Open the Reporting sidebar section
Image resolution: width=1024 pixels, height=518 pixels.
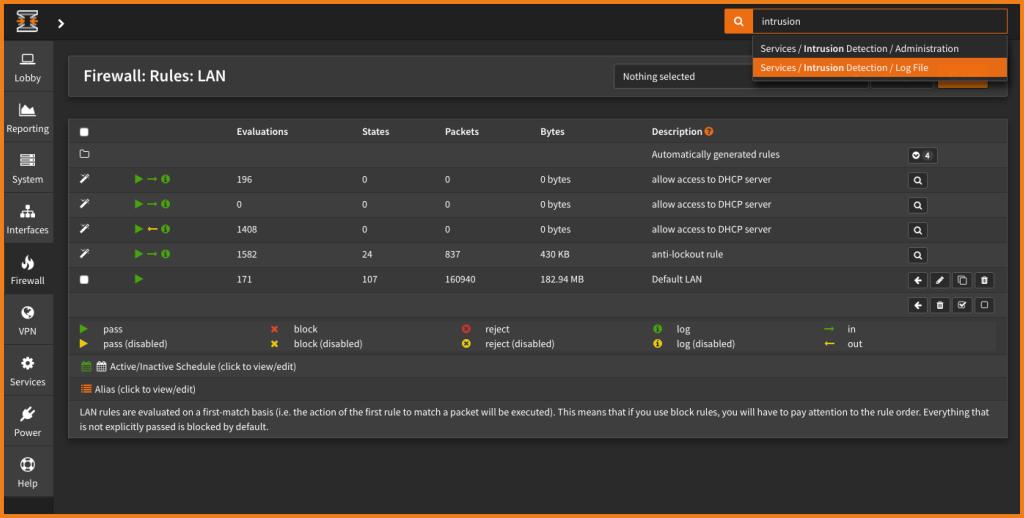tap(27, 118)
